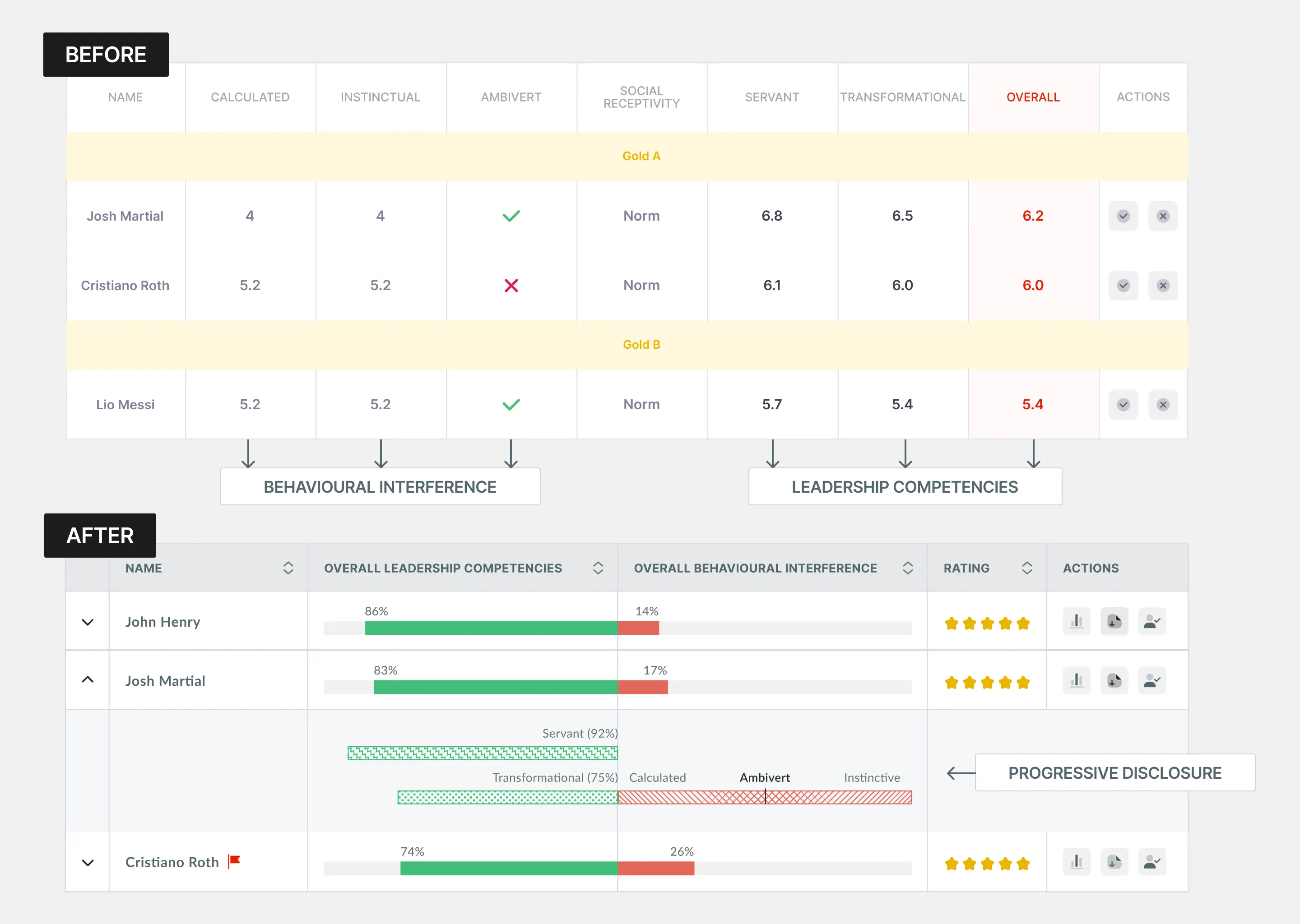
Task: Click John Henry's 86% green competency bar
Action: pos(491,628)
